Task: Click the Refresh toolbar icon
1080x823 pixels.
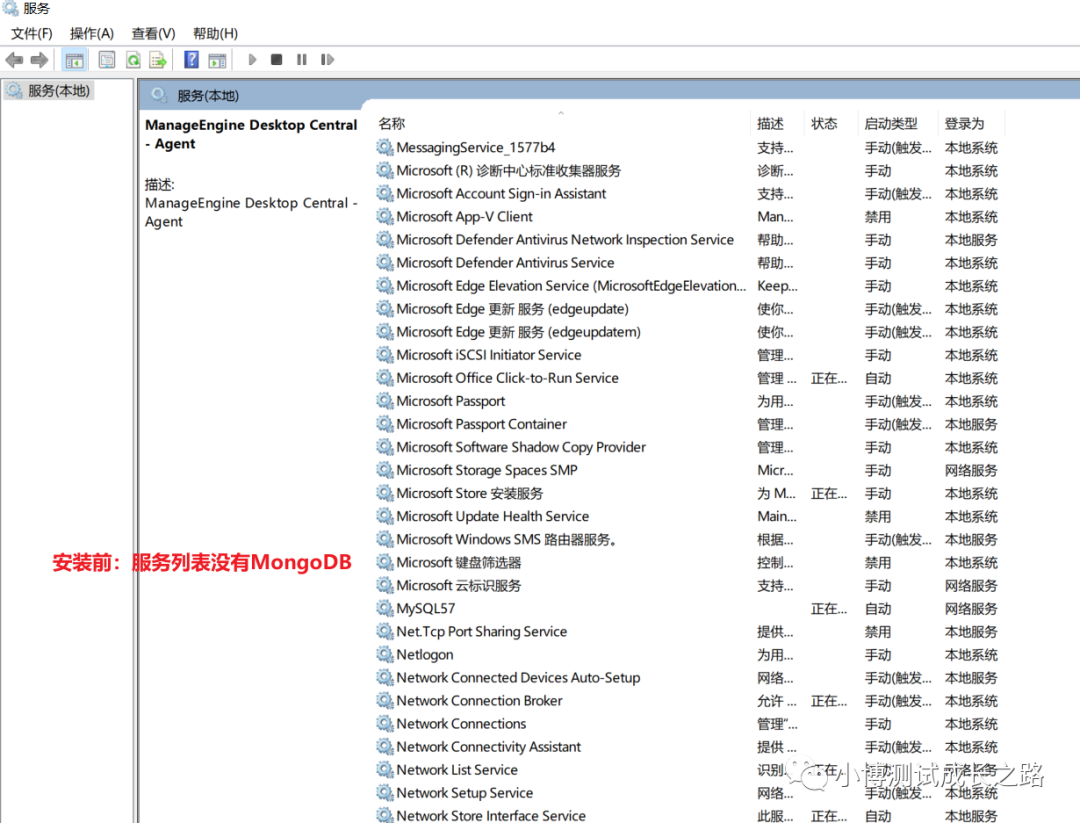Action: coord(133,60)
